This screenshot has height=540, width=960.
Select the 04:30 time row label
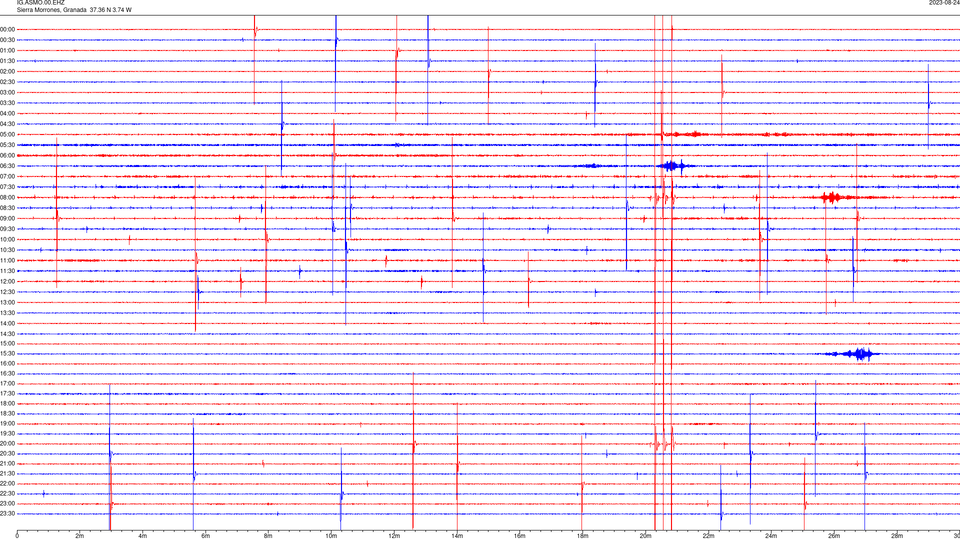(8, 124)
